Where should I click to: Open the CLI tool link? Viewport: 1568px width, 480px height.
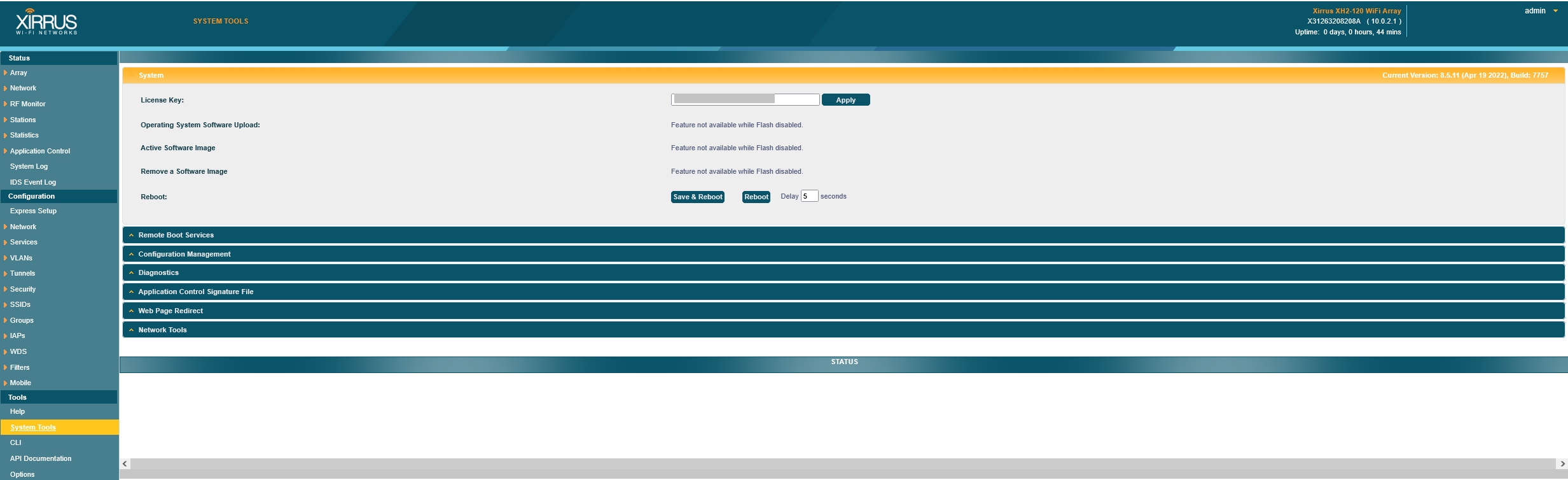point(16,442)
